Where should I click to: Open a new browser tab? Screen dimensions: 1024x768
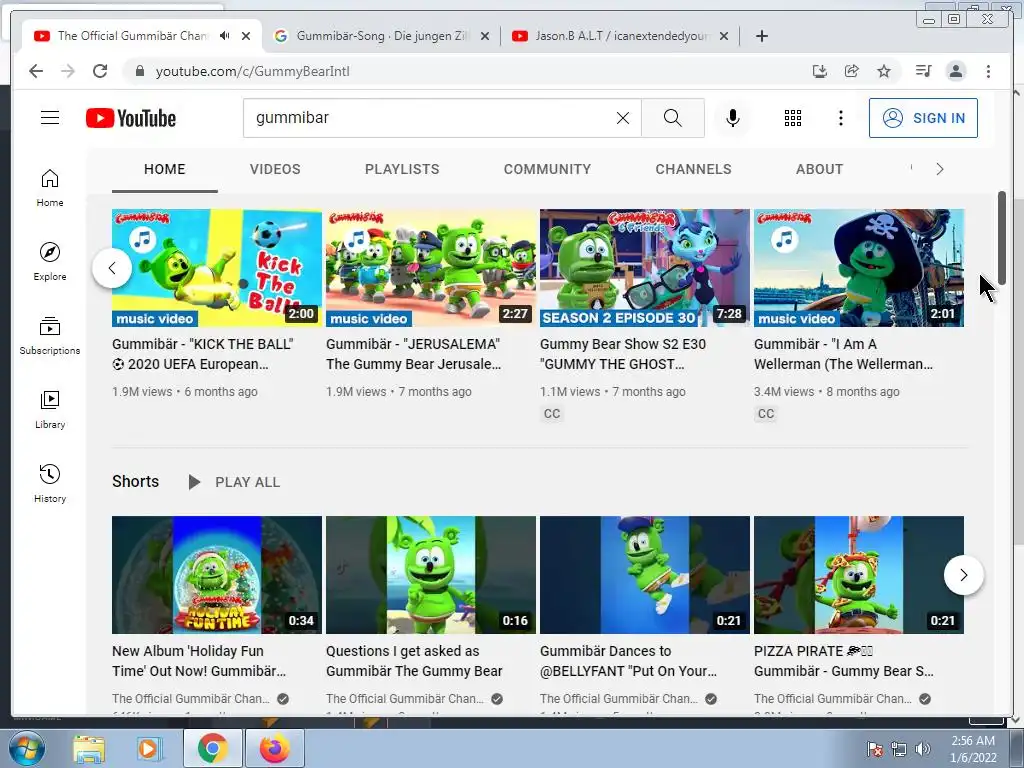(x=761, y=36)
